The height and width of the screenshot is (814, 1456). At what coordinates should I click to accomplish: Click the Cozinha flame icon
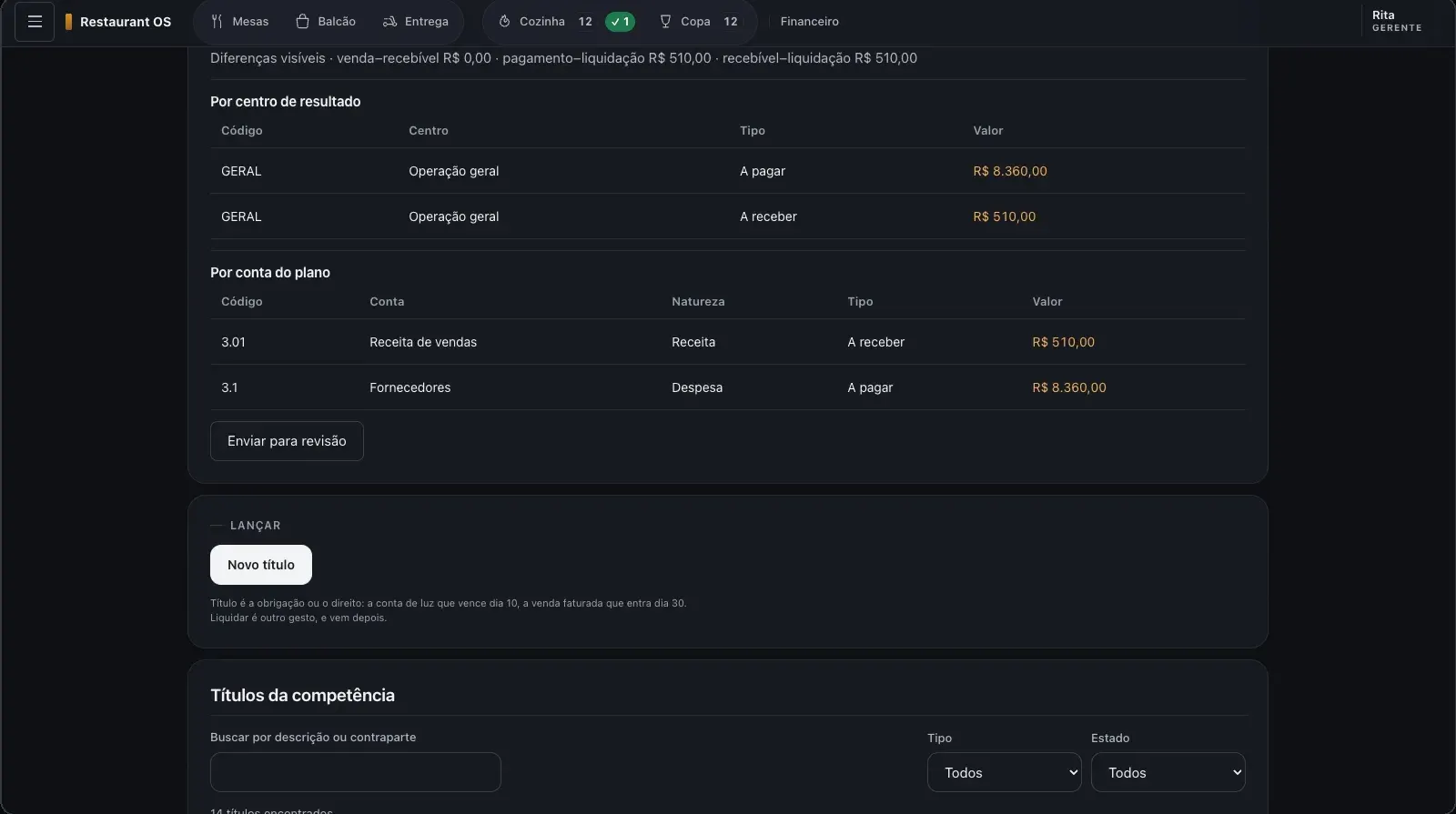504,22
